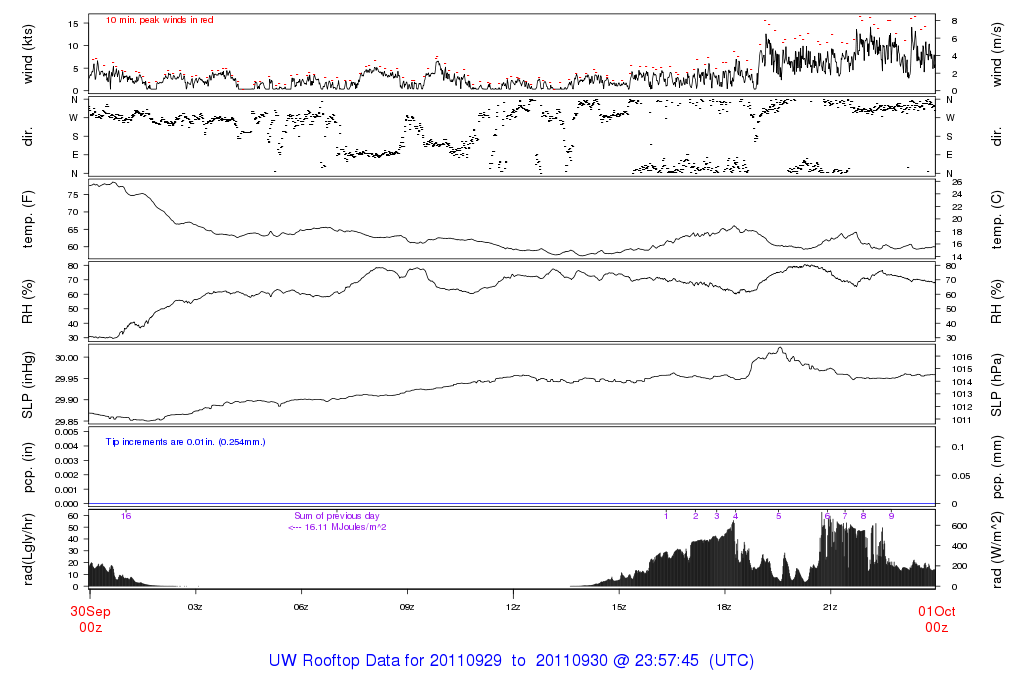
Task: Click the red "30Sep 00z" start date label
Action: pos(89,619)
